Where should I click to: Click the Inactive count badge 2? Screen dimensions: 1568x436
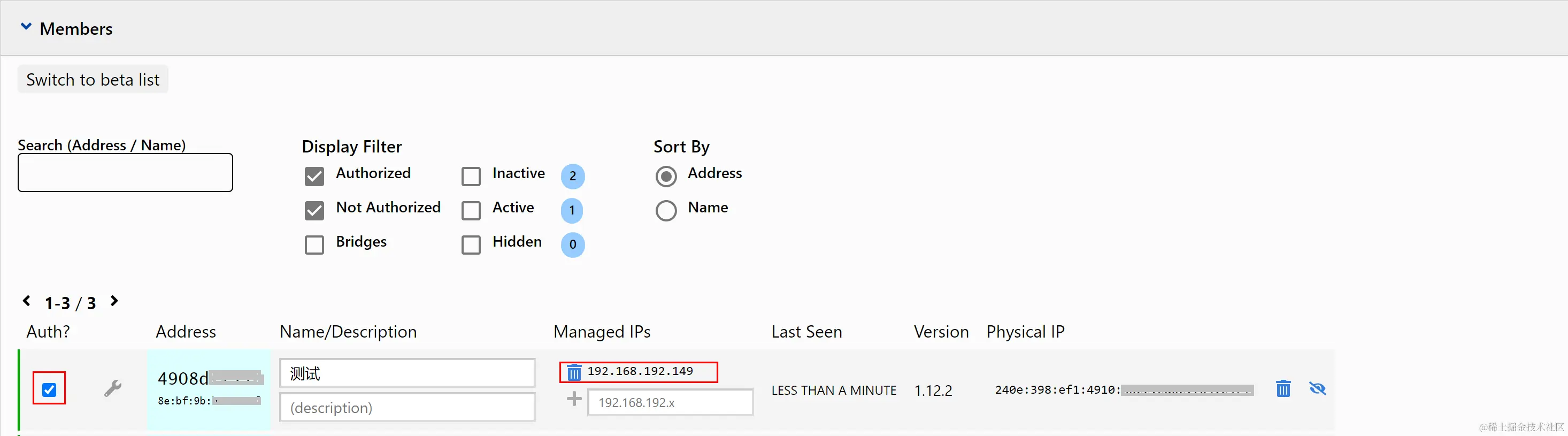pyautogui.click(x=572, y=177)
